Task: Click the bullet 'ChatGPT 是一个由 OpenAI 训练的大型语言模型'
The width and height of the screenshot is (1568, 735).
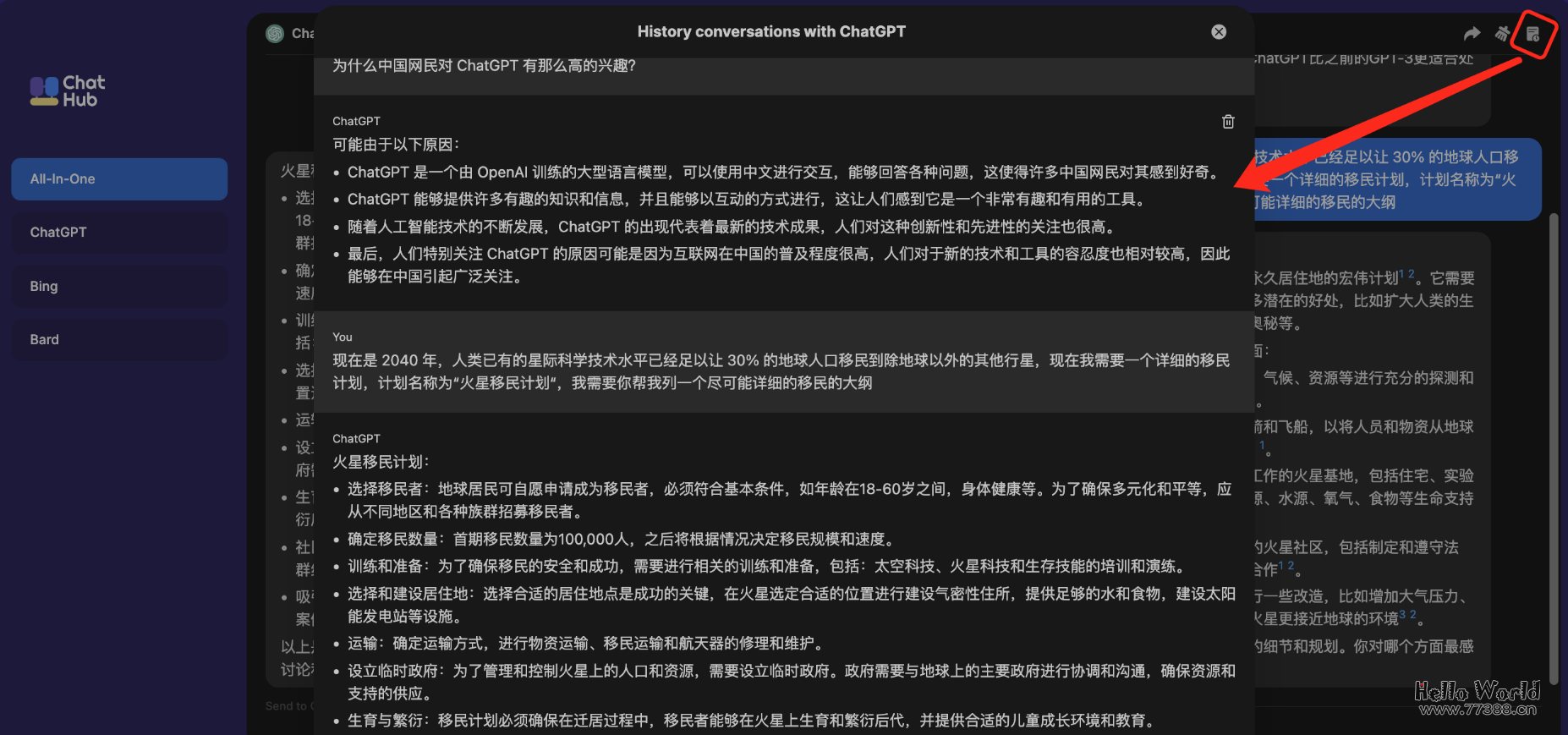Action: pos(785,172)
